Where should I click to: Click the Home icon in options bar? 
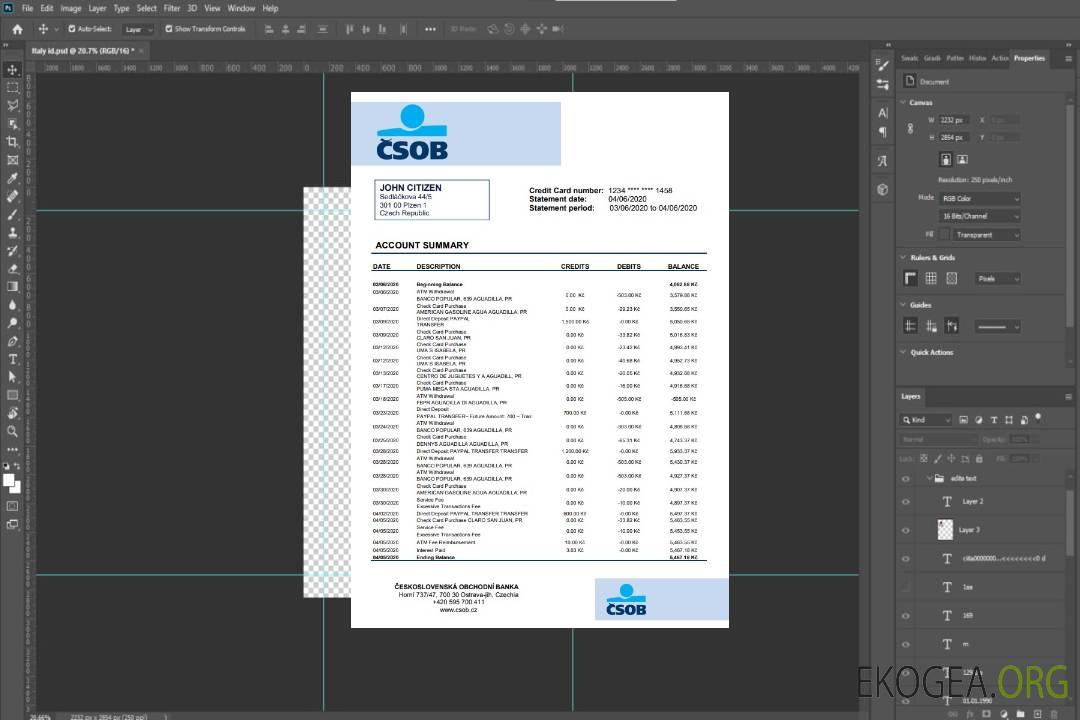coord(17,29)
